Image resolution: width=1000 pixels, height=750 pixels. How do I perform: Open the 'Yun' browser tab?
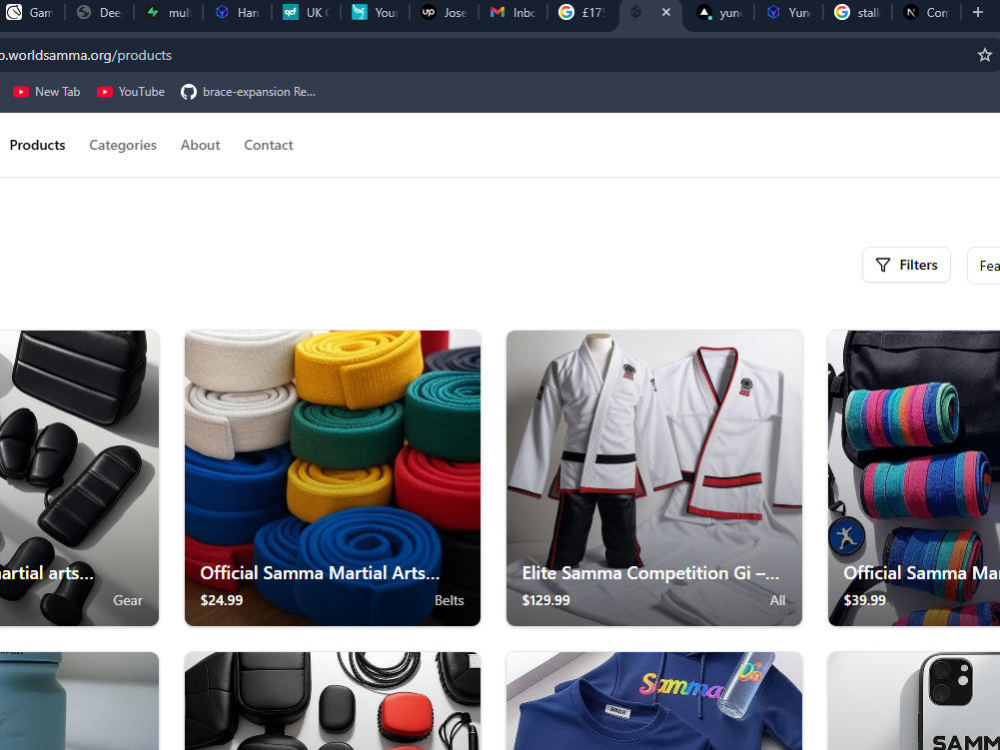click(788, 12)
